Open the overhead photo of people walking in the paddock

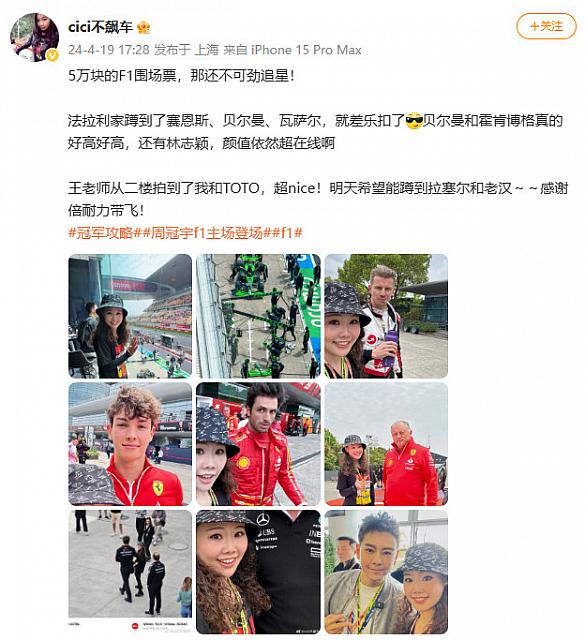[130, 572]
